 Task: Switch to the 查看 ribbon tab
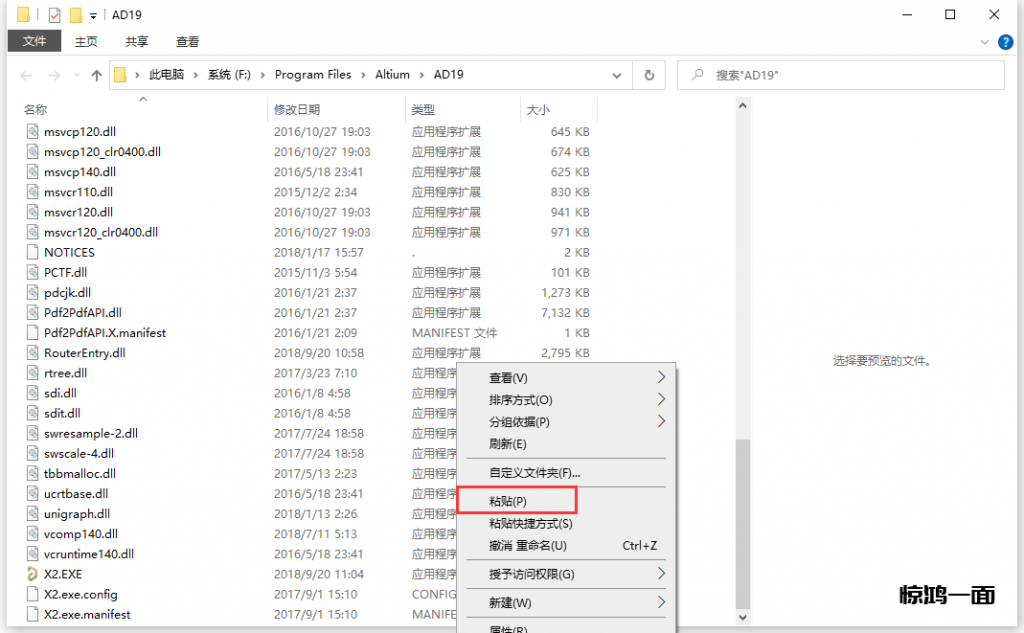(187, 42)
